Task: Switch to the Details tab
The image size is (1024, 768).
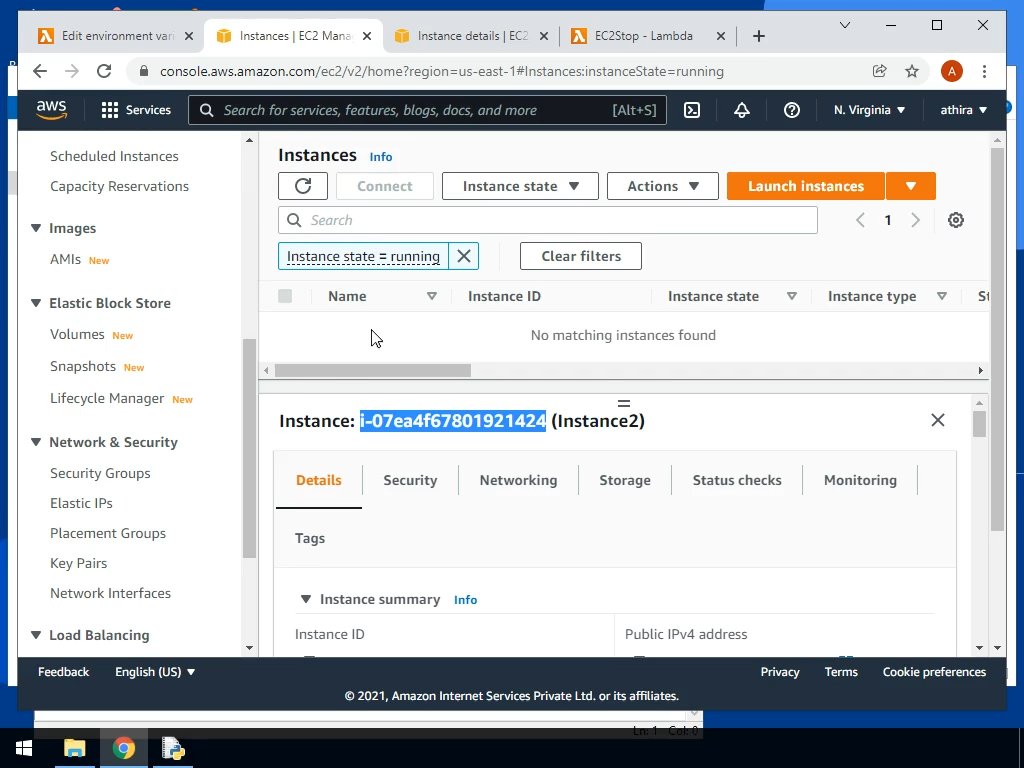Action: [x=319, y=480]
